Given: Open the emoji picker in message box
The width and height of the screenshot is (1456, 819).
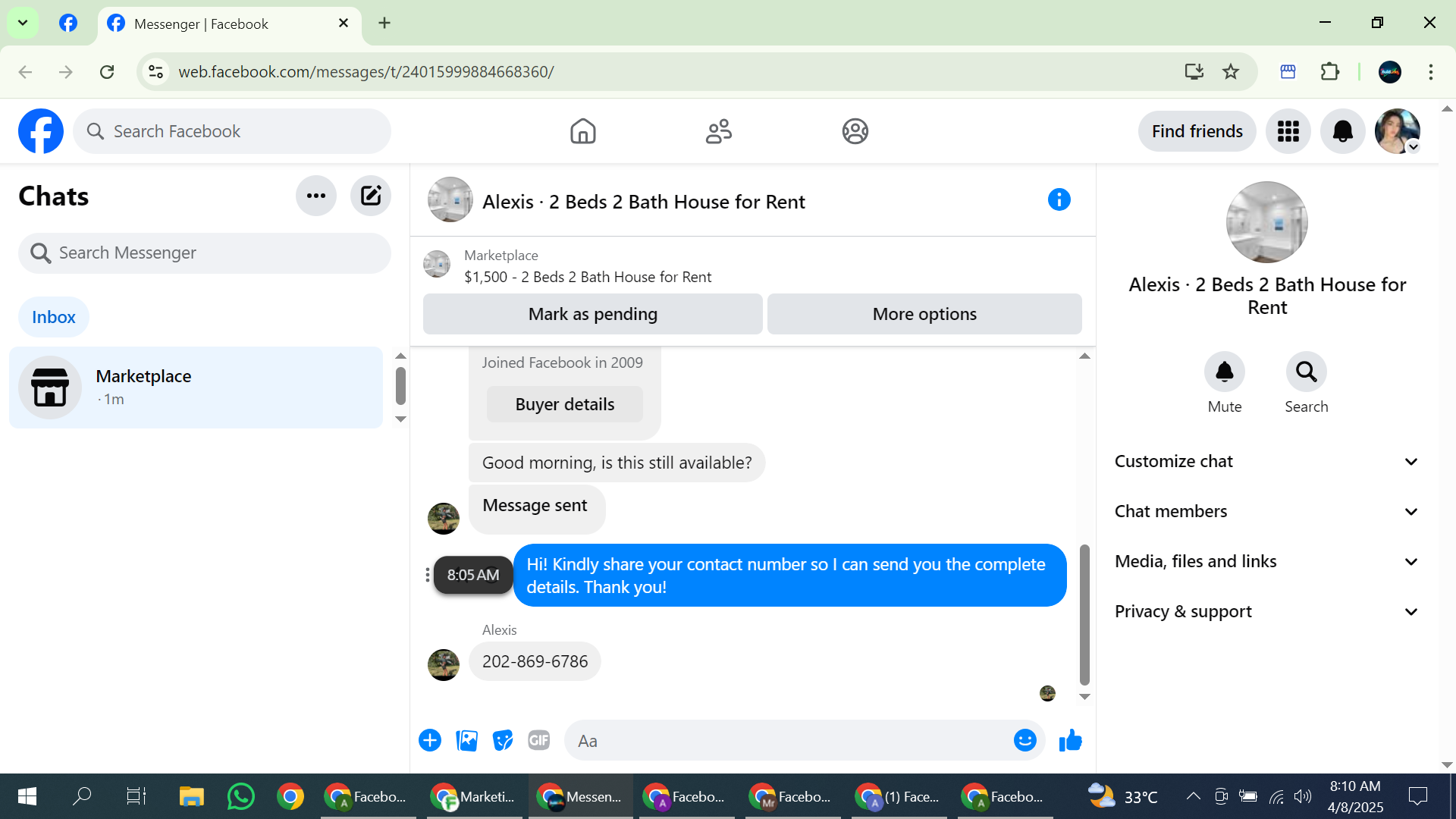Looking at the screenshot, I should click(1025, 740).
